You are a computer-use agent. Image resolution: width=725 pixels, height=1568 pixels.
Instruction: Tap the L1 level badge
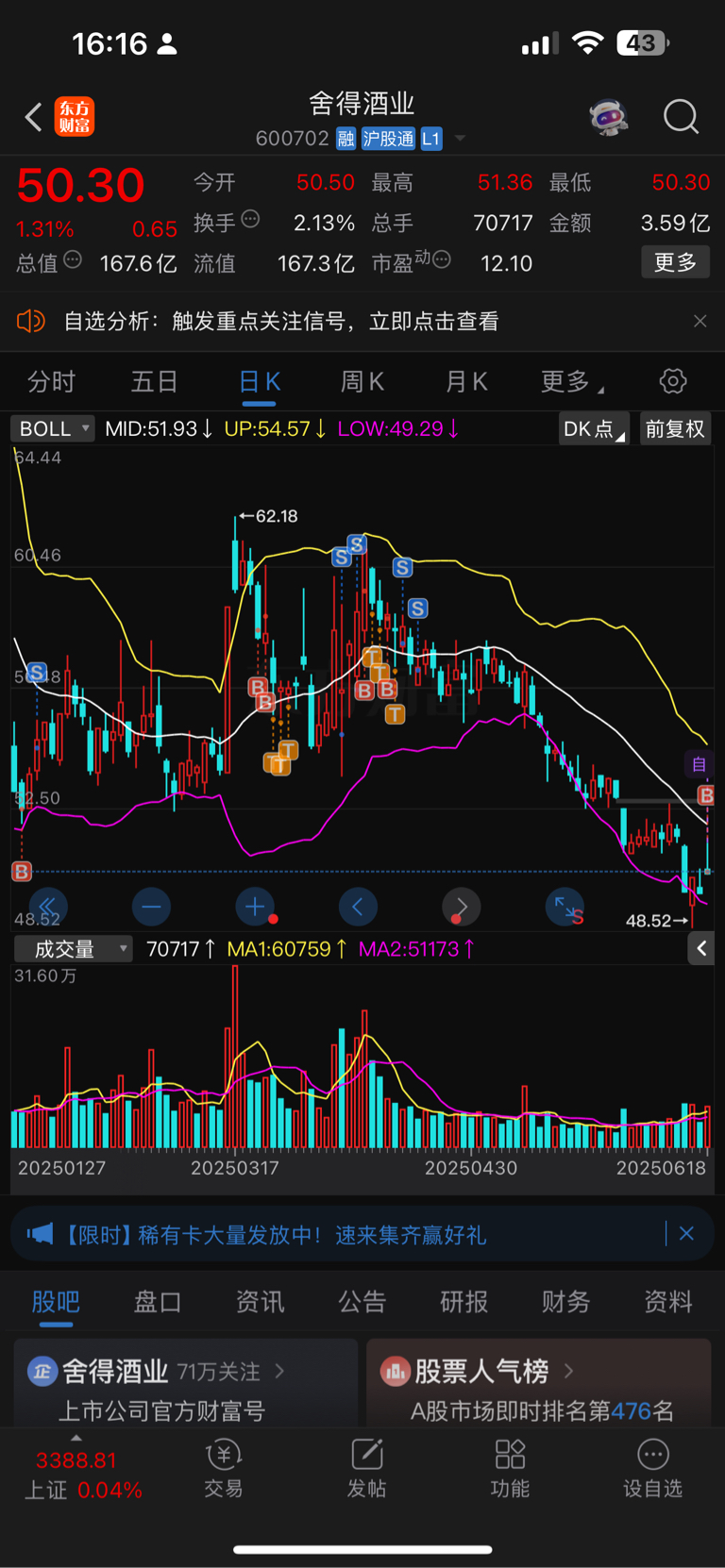(x=430, y=139)
